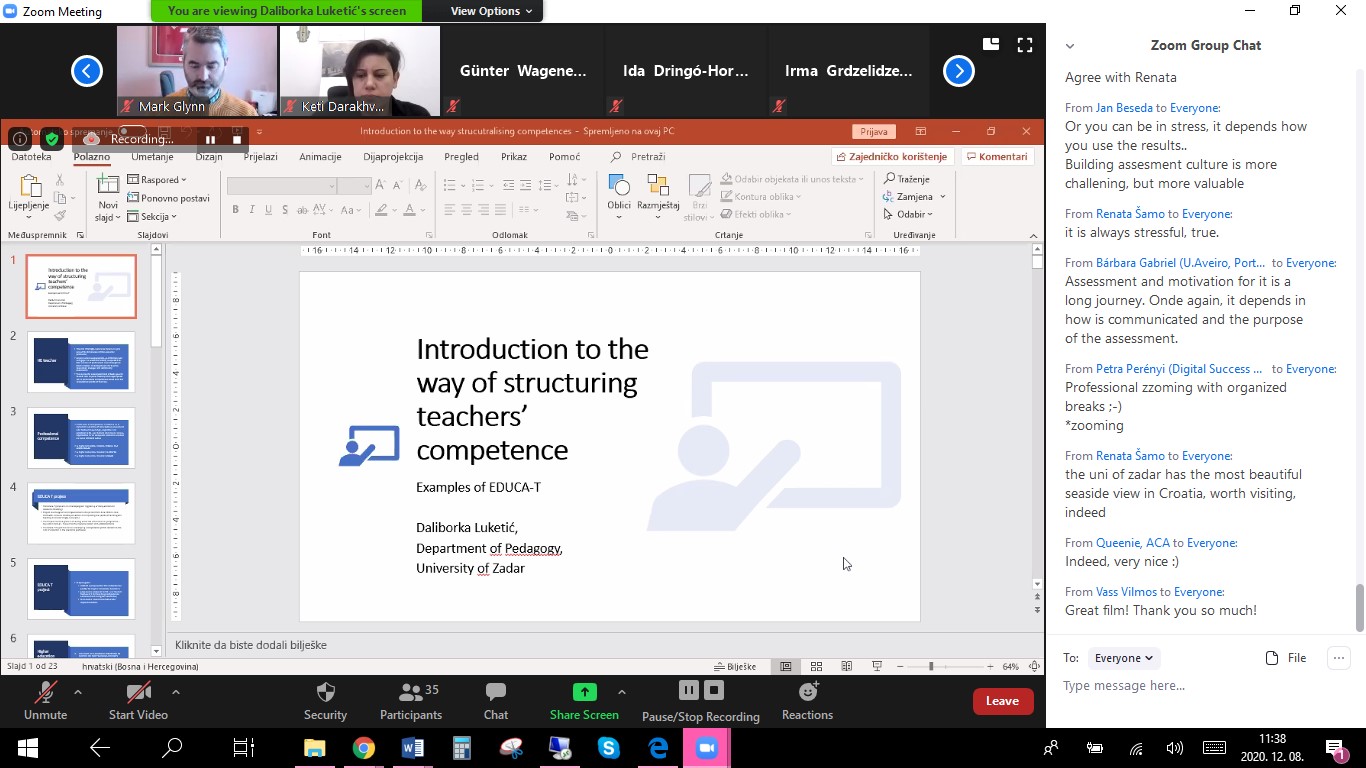Open the Reactions menu

[x=807, y=700]
